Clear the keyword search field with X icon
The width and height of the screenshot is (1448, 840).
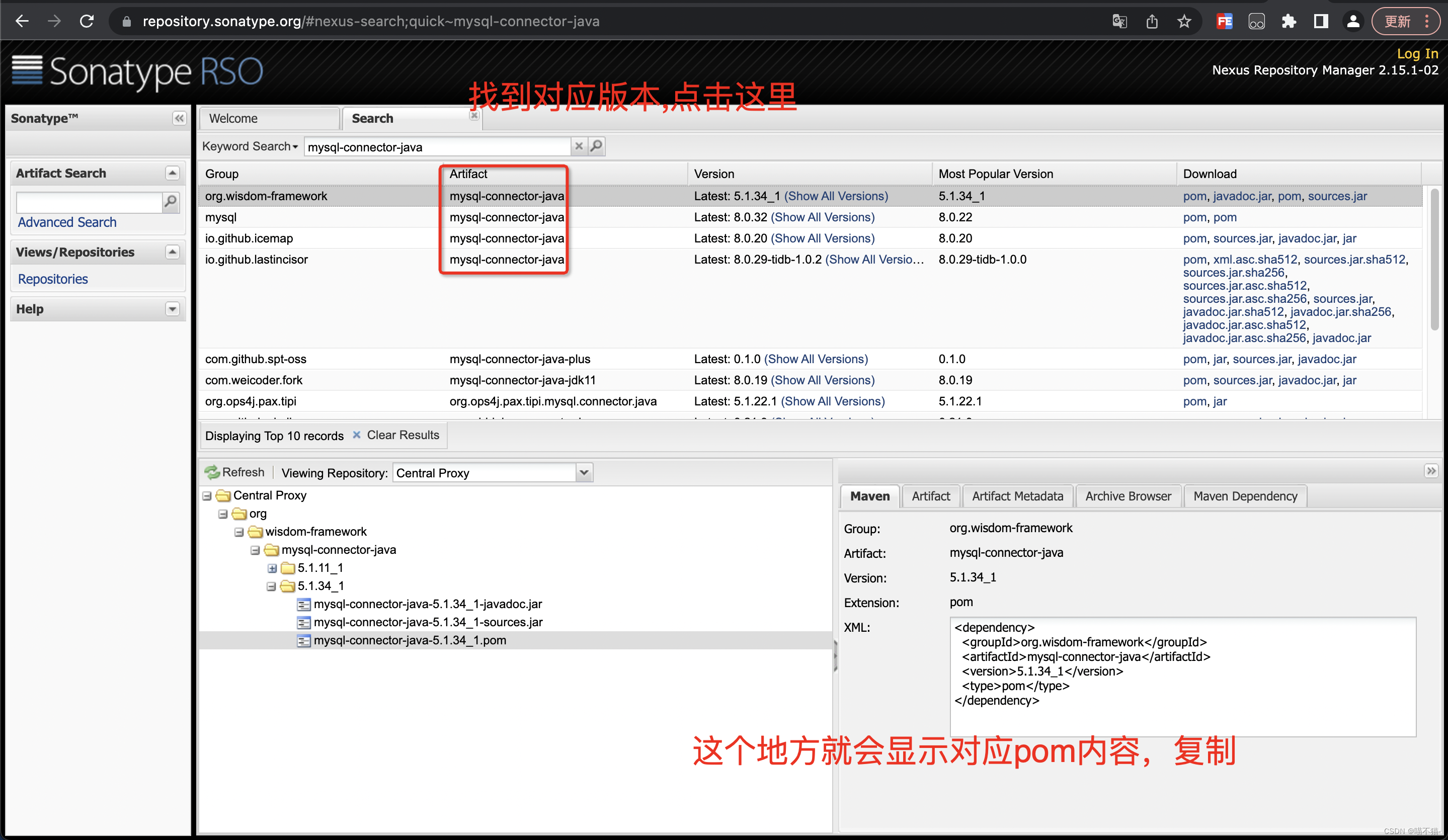point(579,146)
